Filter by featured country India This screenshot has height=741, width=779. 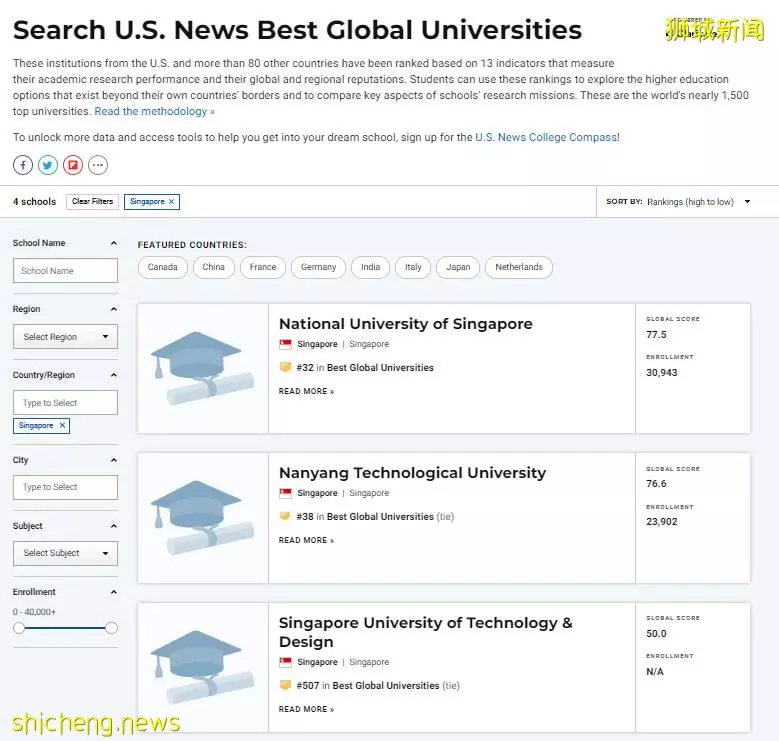[371, 267]
